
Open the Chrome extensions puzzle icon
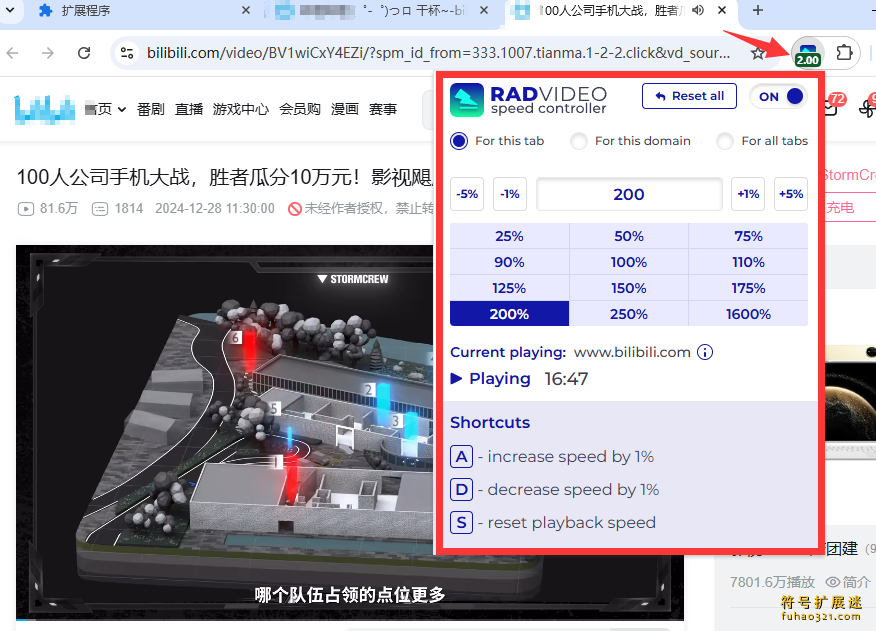tap(844, 53)
